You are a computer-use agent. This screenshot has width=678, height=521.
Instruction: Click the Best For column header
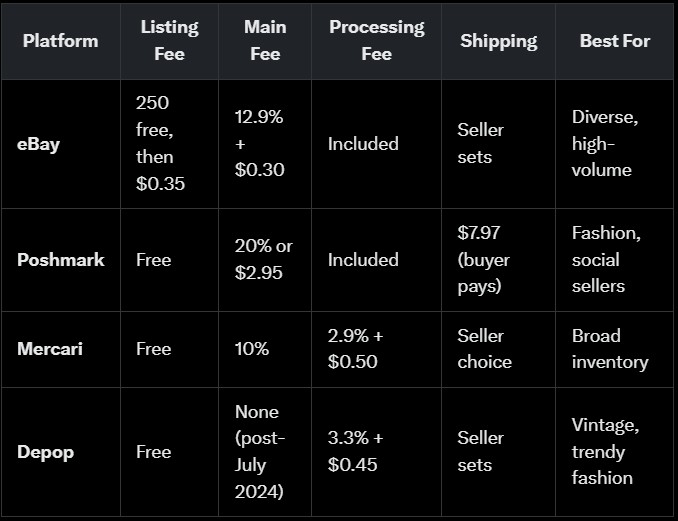click(614, 41)
